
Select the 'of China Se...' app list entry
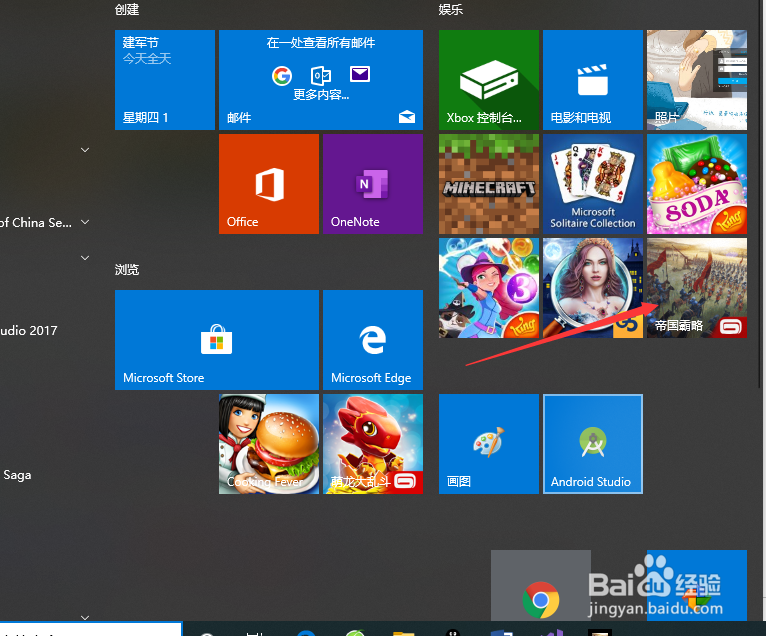pyautogui.click(x=36, y=223)
